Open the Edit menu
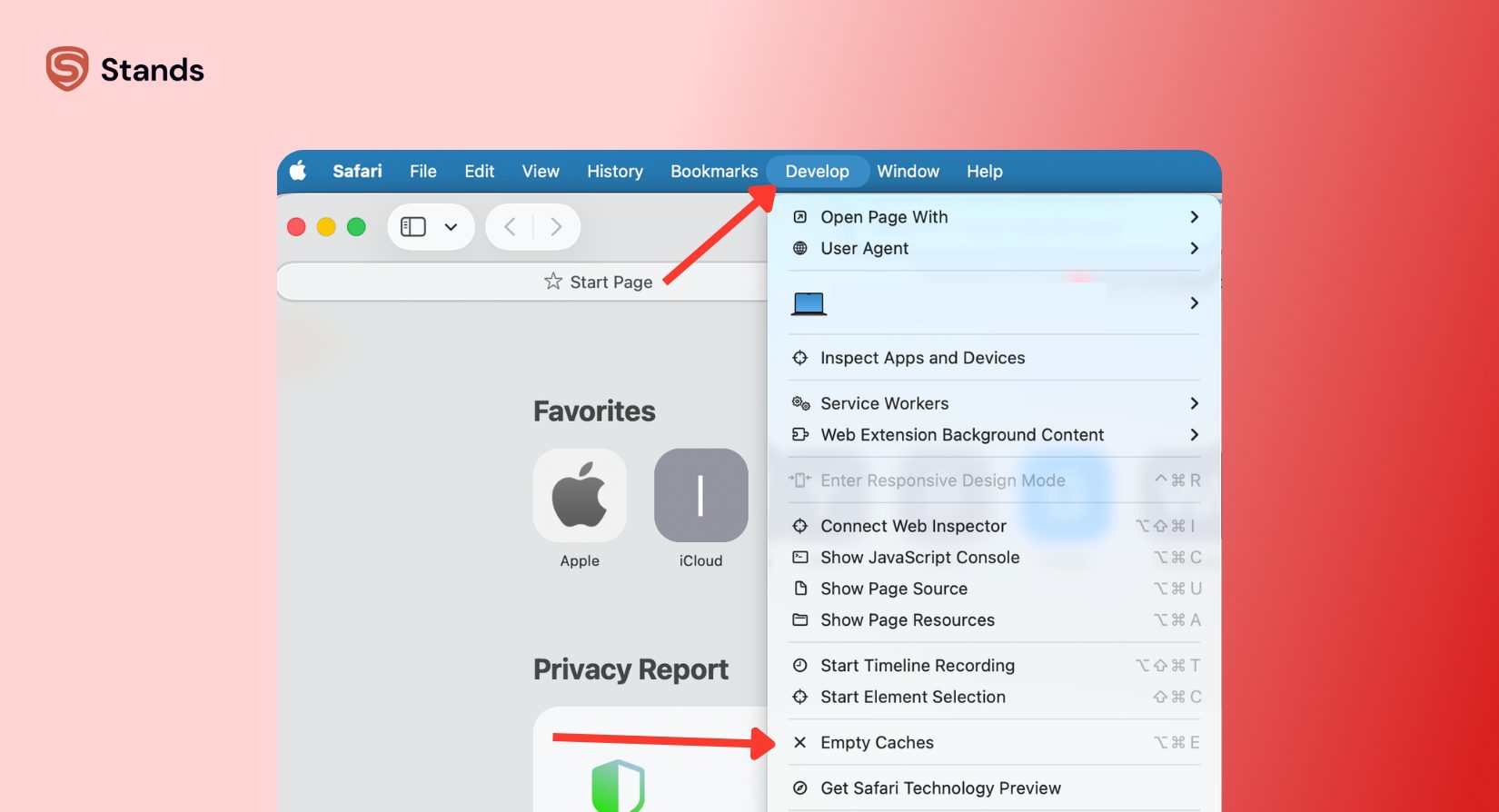This screenshot has width=1499, height=812. pos(480,171)
